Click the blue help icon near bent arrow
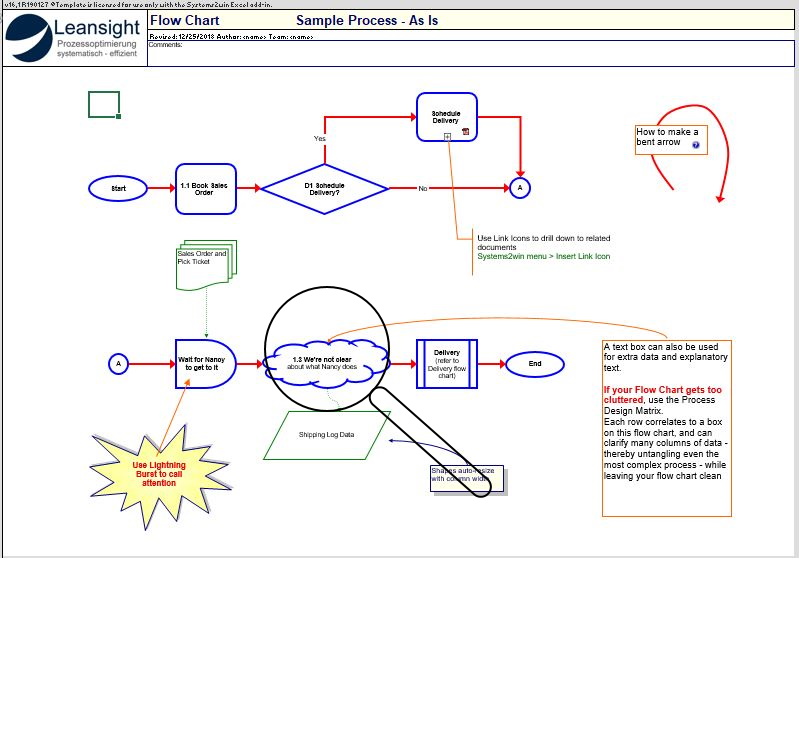 click(x=696, y=146)
